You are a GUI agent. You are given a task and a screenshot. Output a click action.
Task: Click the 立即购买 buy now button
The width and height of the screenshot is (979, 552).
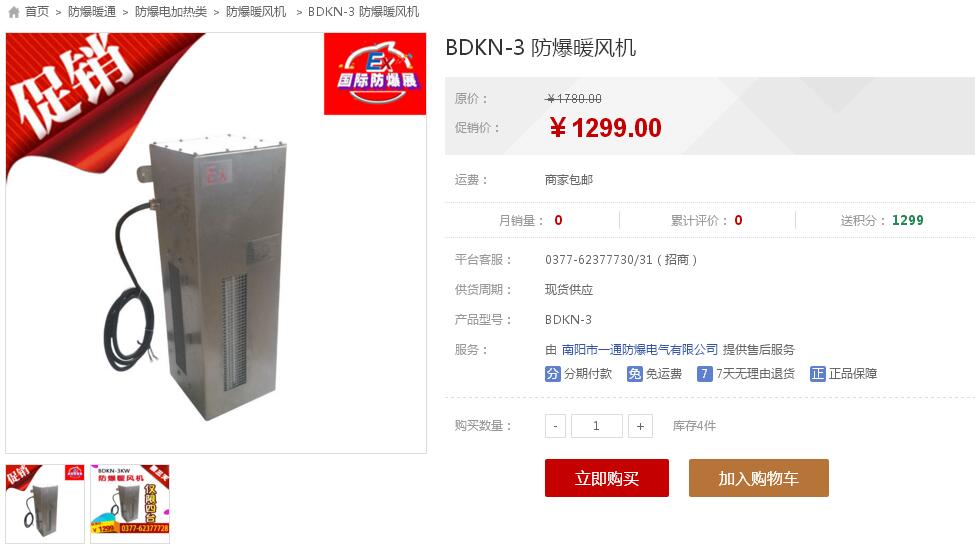[606, 478]
